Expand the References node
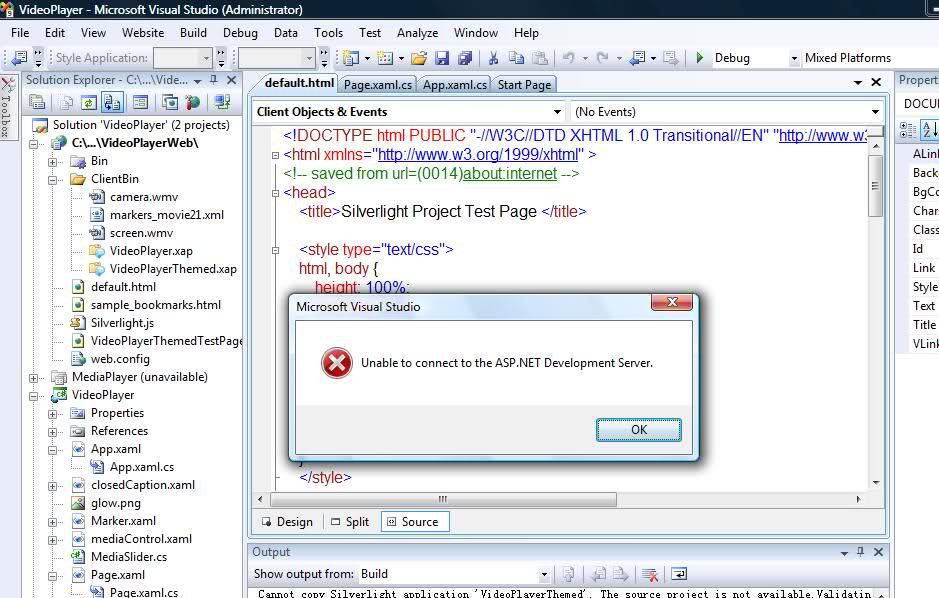Image resolution: width=939 pixels, height=598 pixels. (x=52, y=432)
